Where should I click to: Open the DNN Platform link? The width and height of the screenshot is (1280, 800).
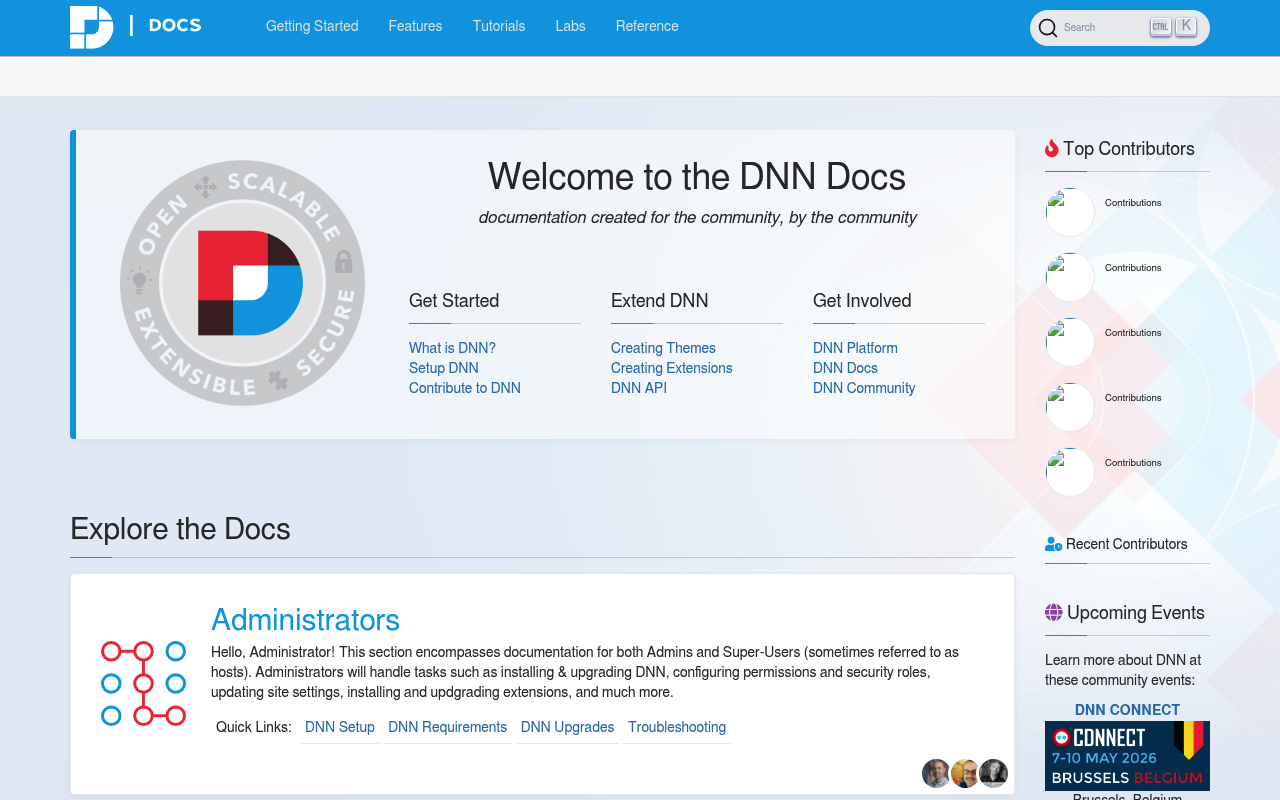[855, 348]
